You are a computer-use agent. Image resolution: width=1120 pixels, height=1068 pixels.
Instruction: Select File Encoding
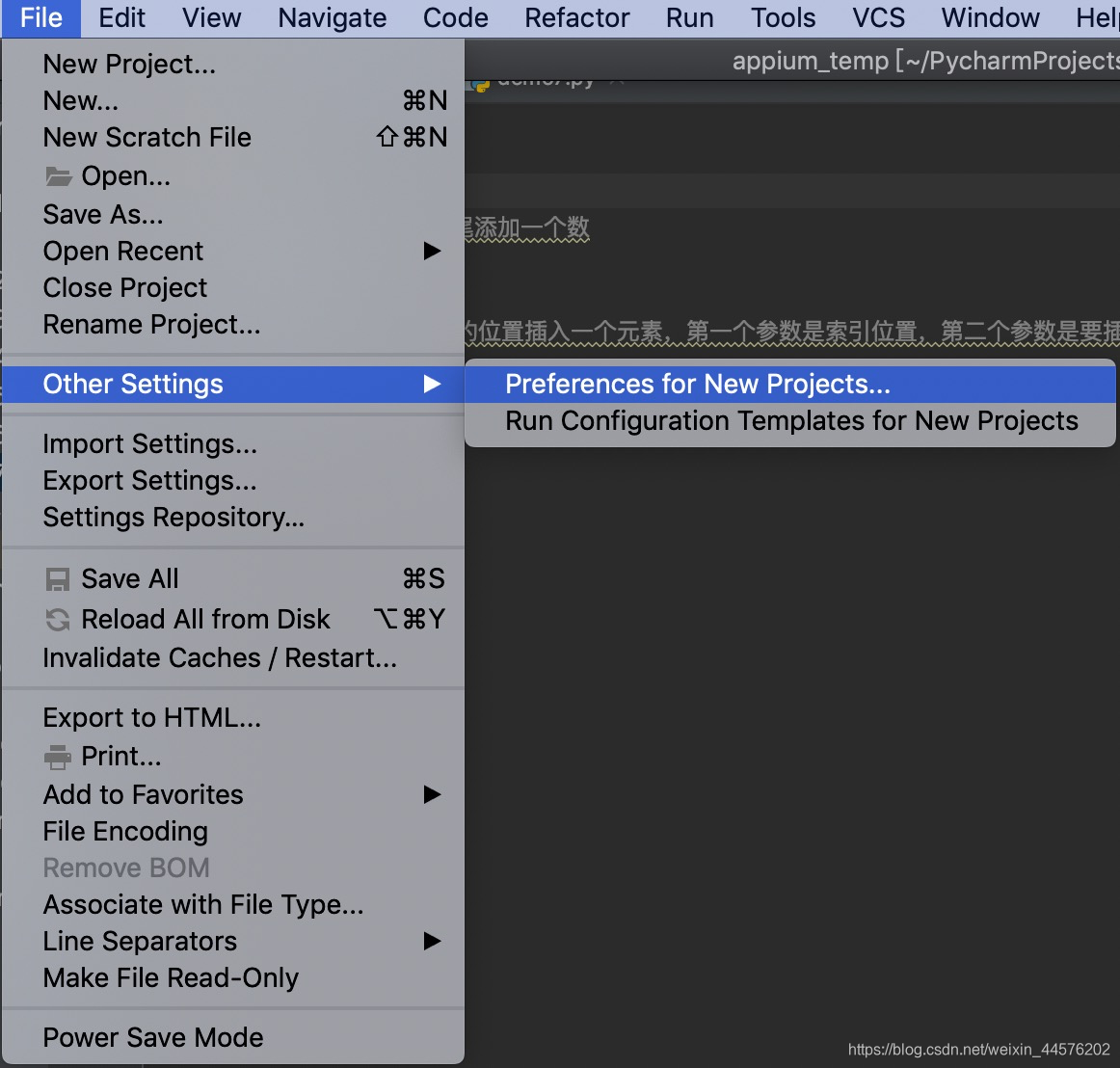pyautogui.click(x=233, y=832)
